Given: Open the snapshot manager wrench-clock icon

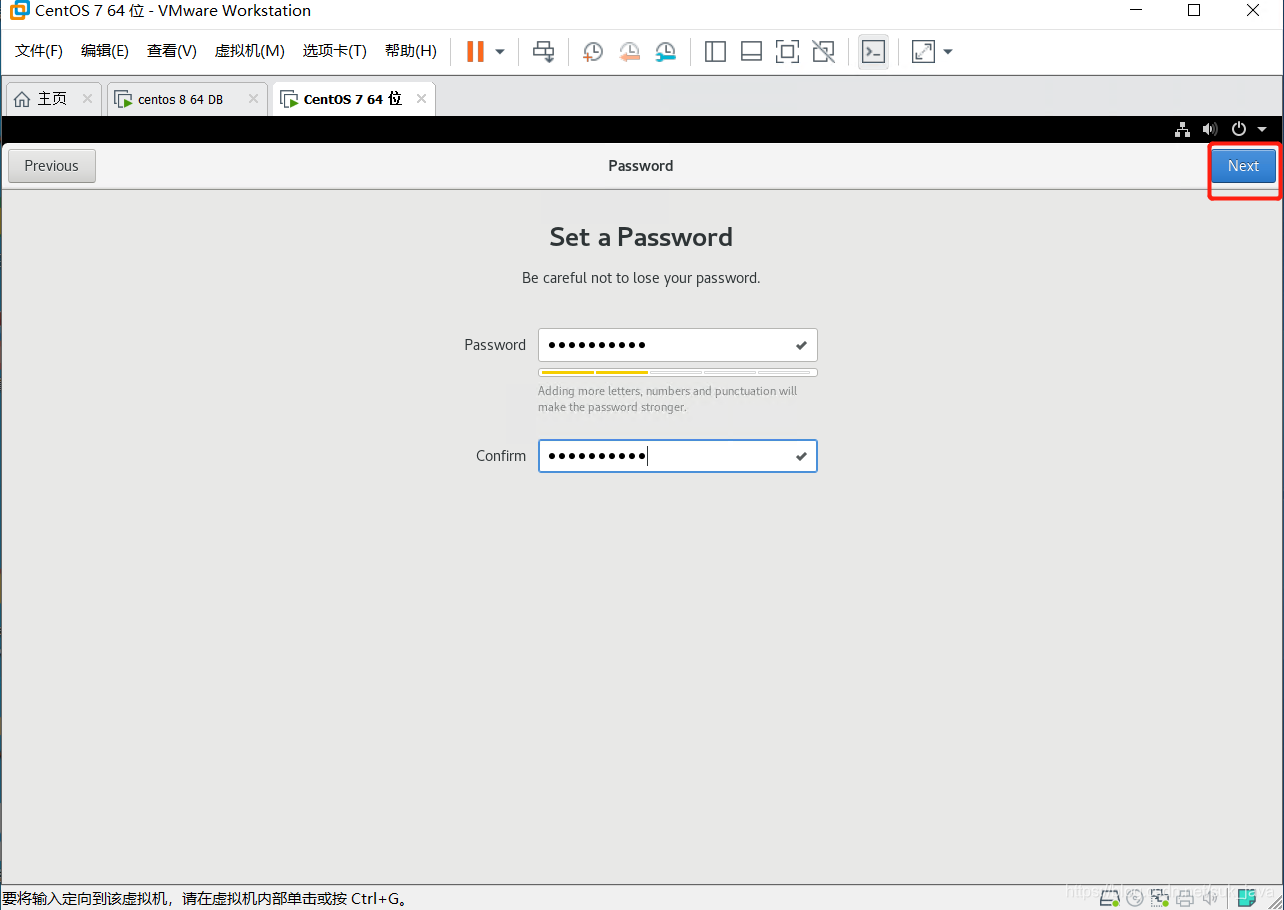Looking at the screenshot, I should click(x=665, y=52).
